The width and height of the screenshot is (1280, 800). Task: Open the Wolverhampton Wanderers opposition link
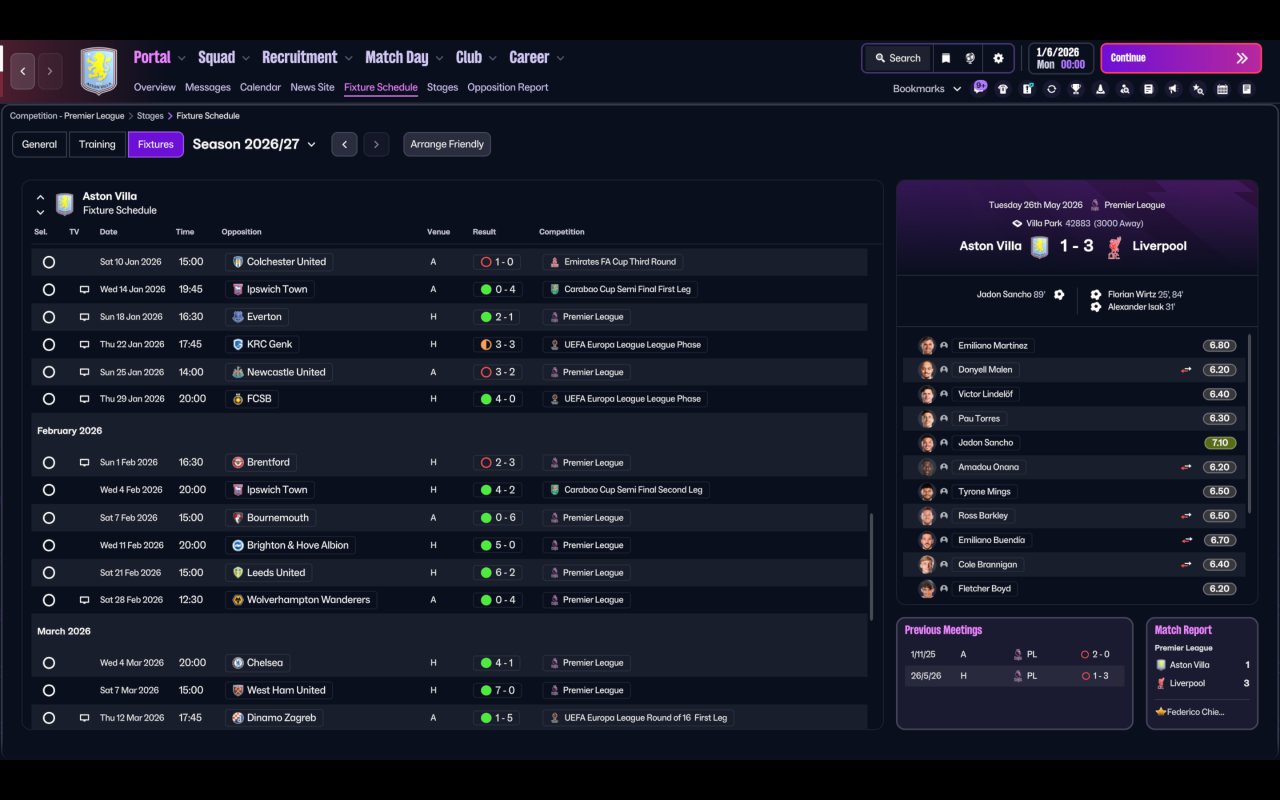[x=301, y=600]
